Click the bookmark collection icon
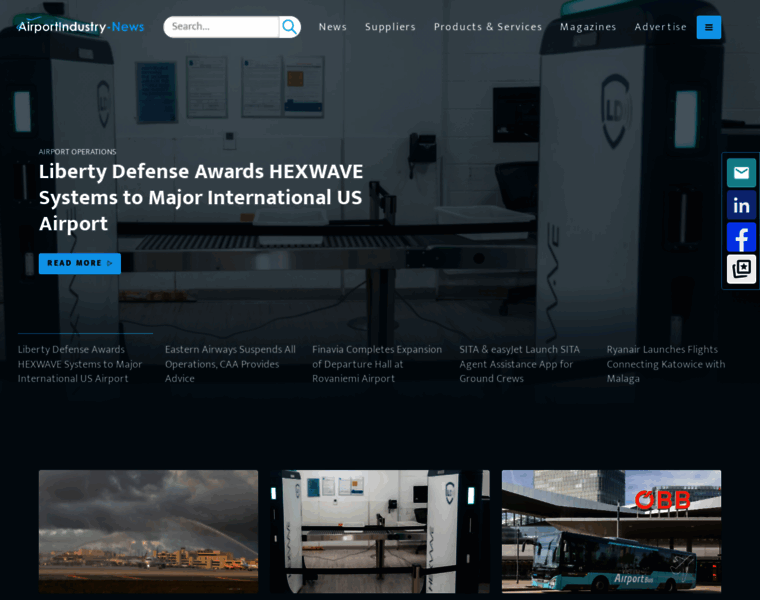 741,269
